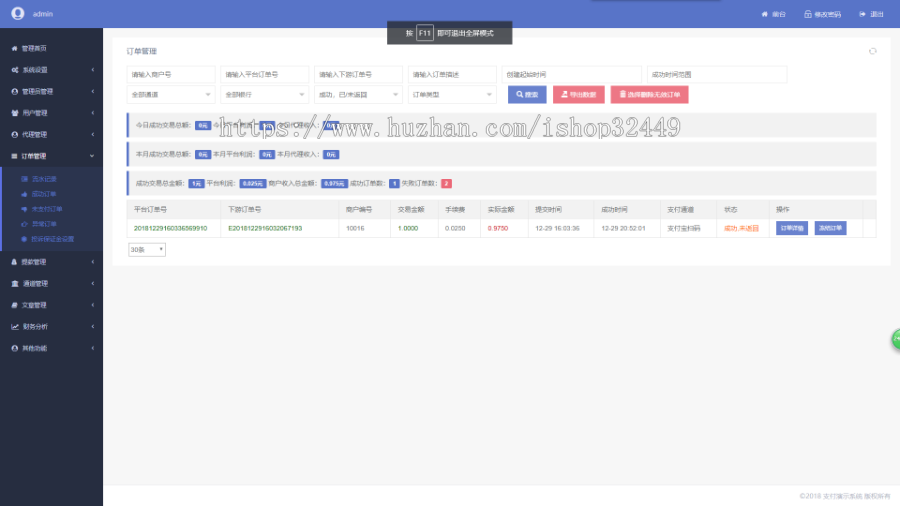The height and width of the screenshot is (506, 900).
Task: Click the green floating button at right edge
Action: point(894,339)
